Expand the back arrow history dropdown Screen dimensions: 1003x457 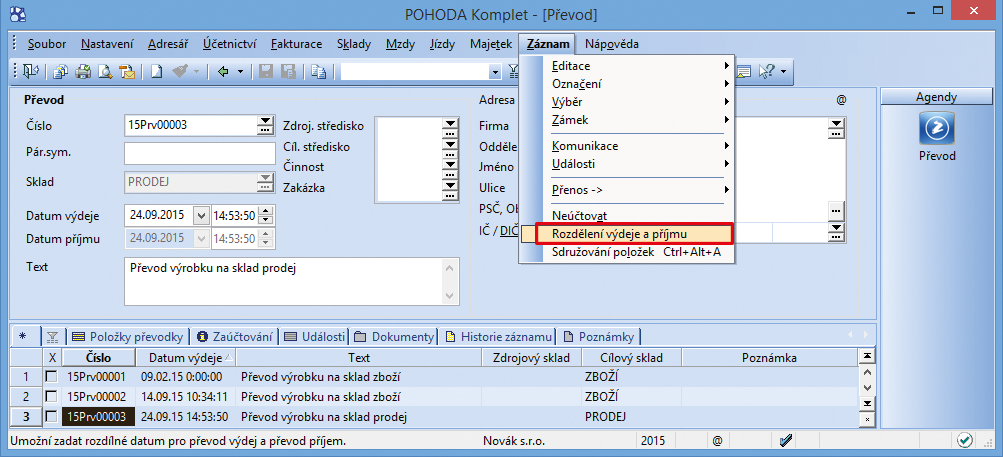241,72
